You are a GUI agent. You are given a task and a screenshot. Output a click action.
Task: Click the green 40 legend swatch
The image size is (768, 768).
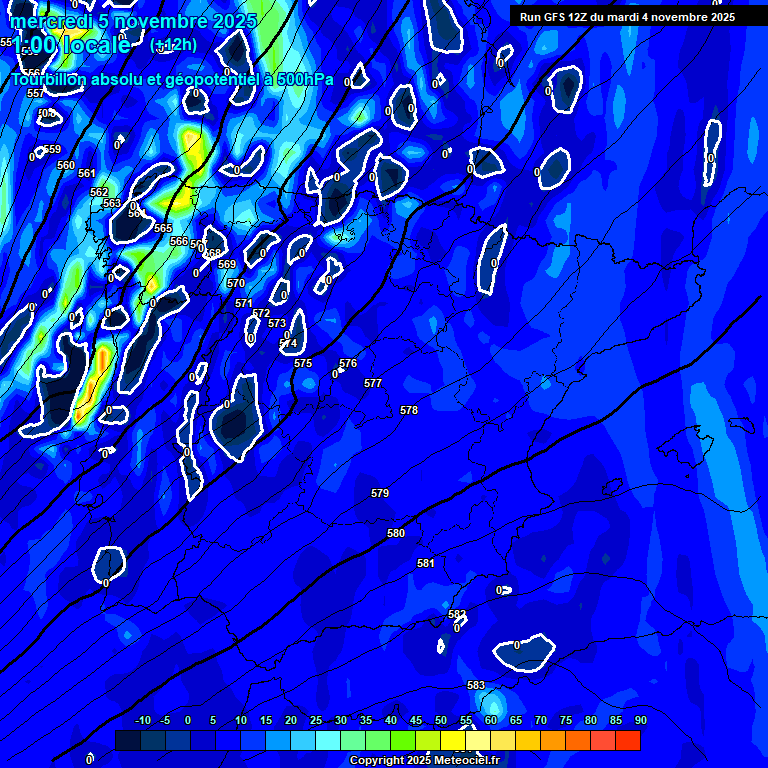pyautogui.click(x=378, y=741)
